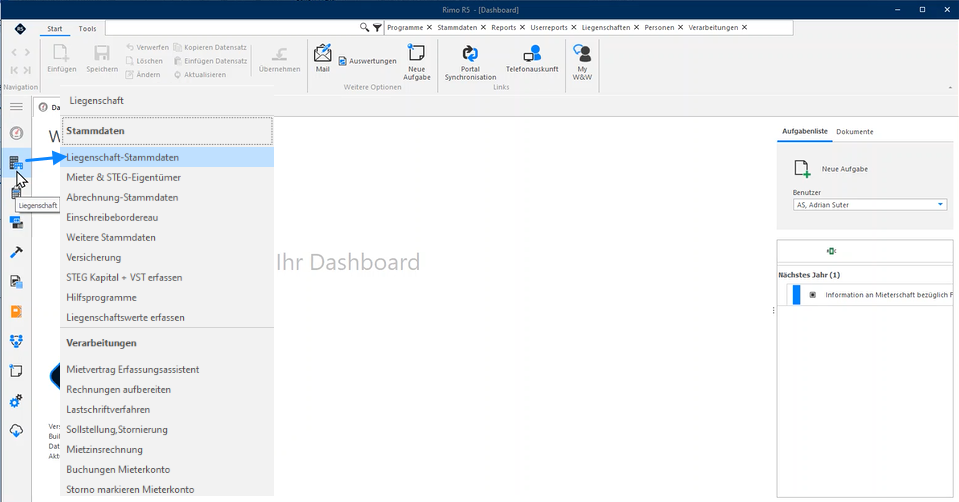Select Hilfsprogramme menu entry
The image size is (959, 502).
coord(167,297)
